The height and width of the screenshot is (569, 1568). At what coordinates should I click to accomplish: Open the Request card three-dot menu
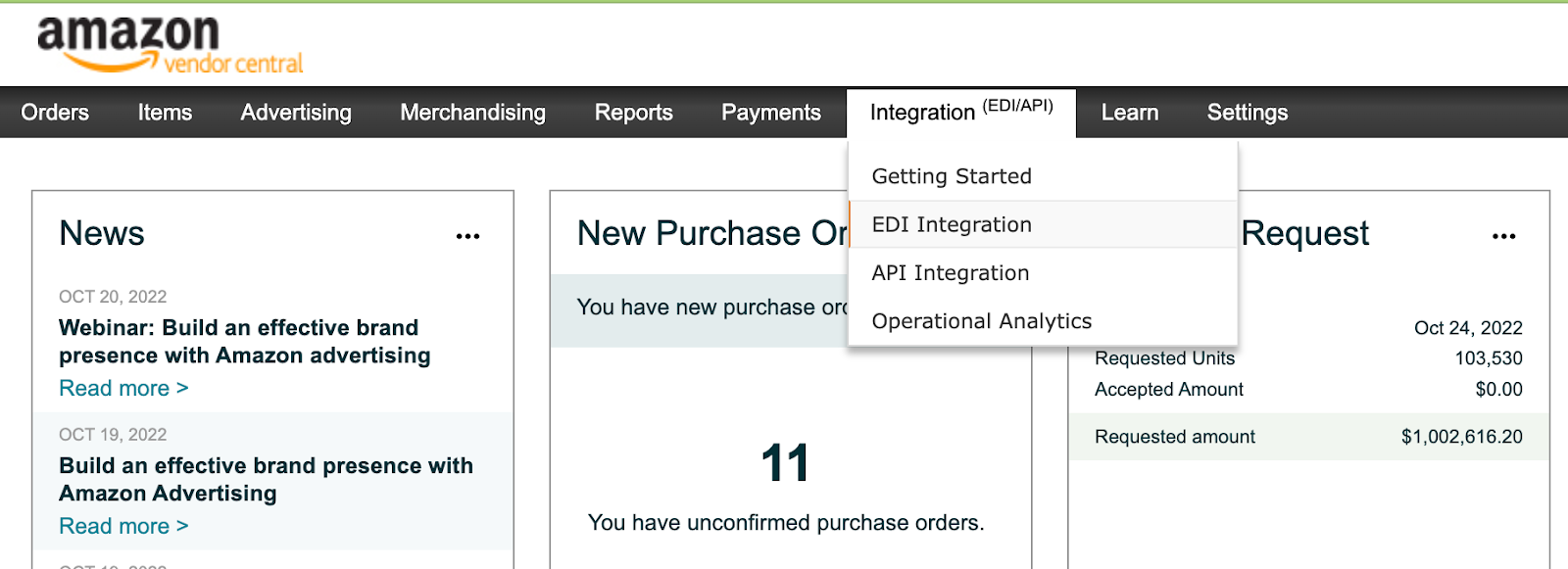pos(1504,236)
